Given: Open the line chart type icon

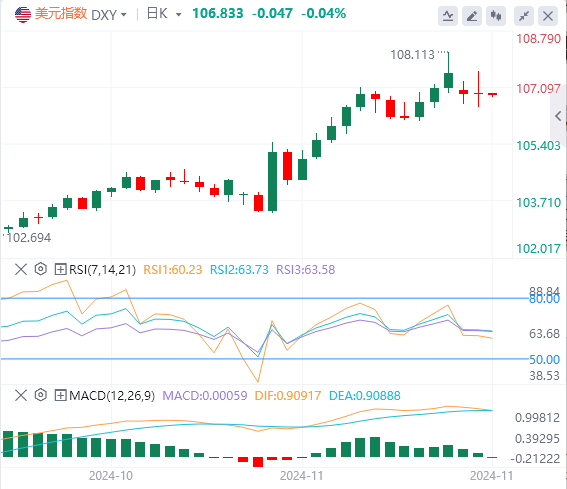Looking at the screenshot, I should point(448,16).
